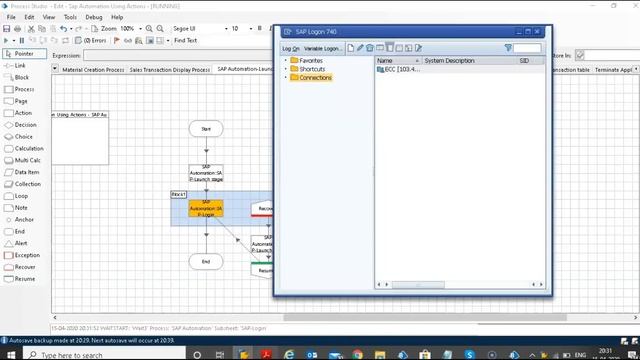640x360 pixels.
Task: Open the font size dropdown
Action: [251, 29]
